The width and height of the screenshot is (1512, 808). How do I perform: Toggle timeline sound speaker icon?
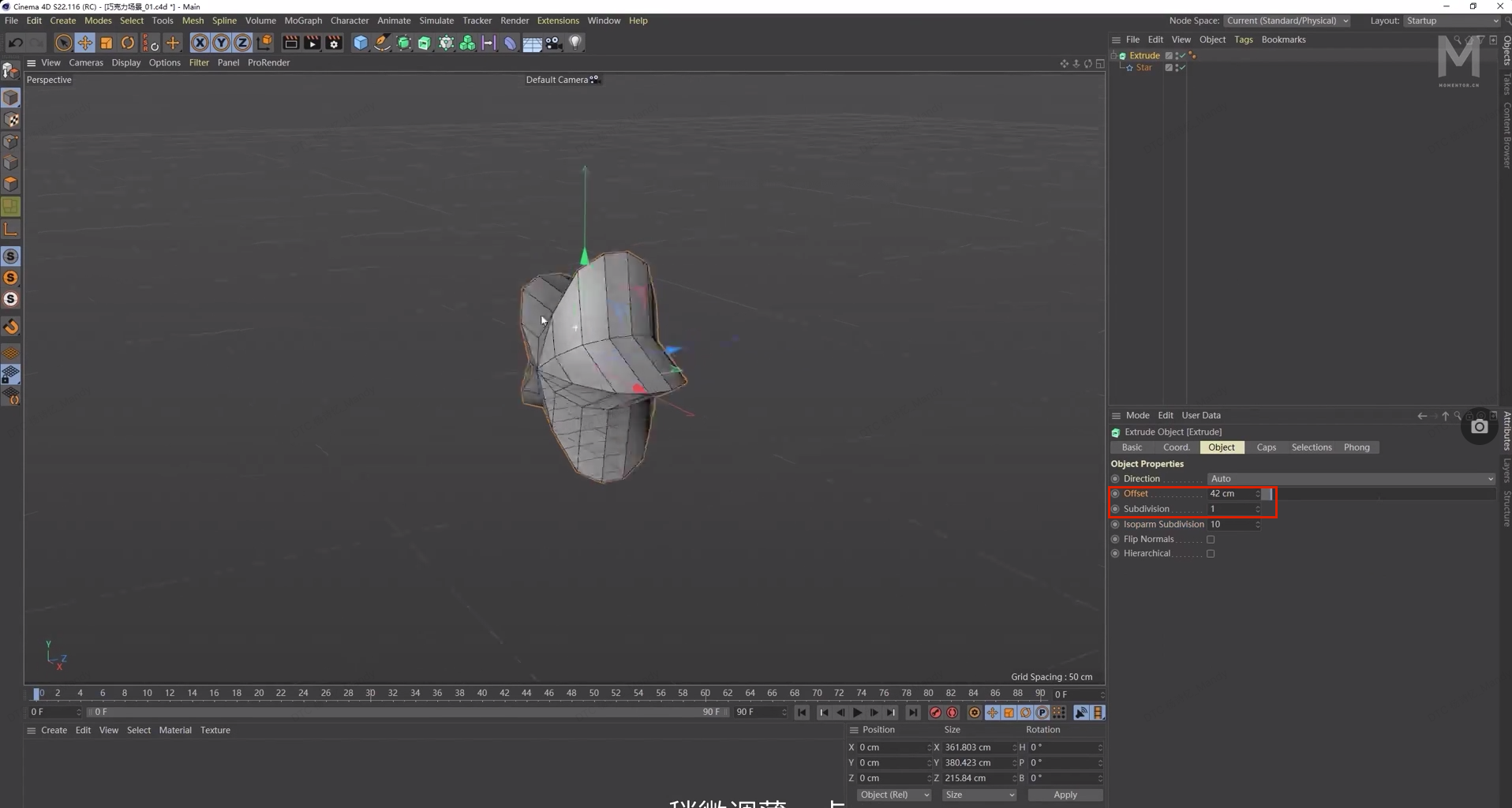(x=1080, y=713)
